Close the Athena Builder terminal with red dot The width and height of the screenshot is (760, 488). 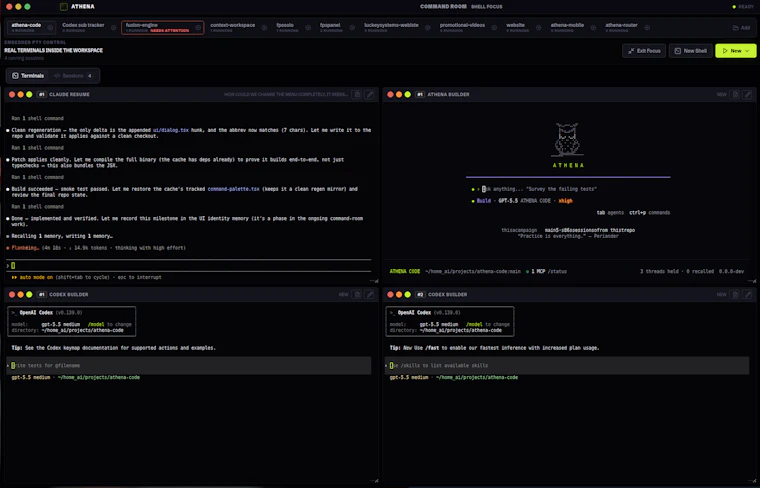390,94
